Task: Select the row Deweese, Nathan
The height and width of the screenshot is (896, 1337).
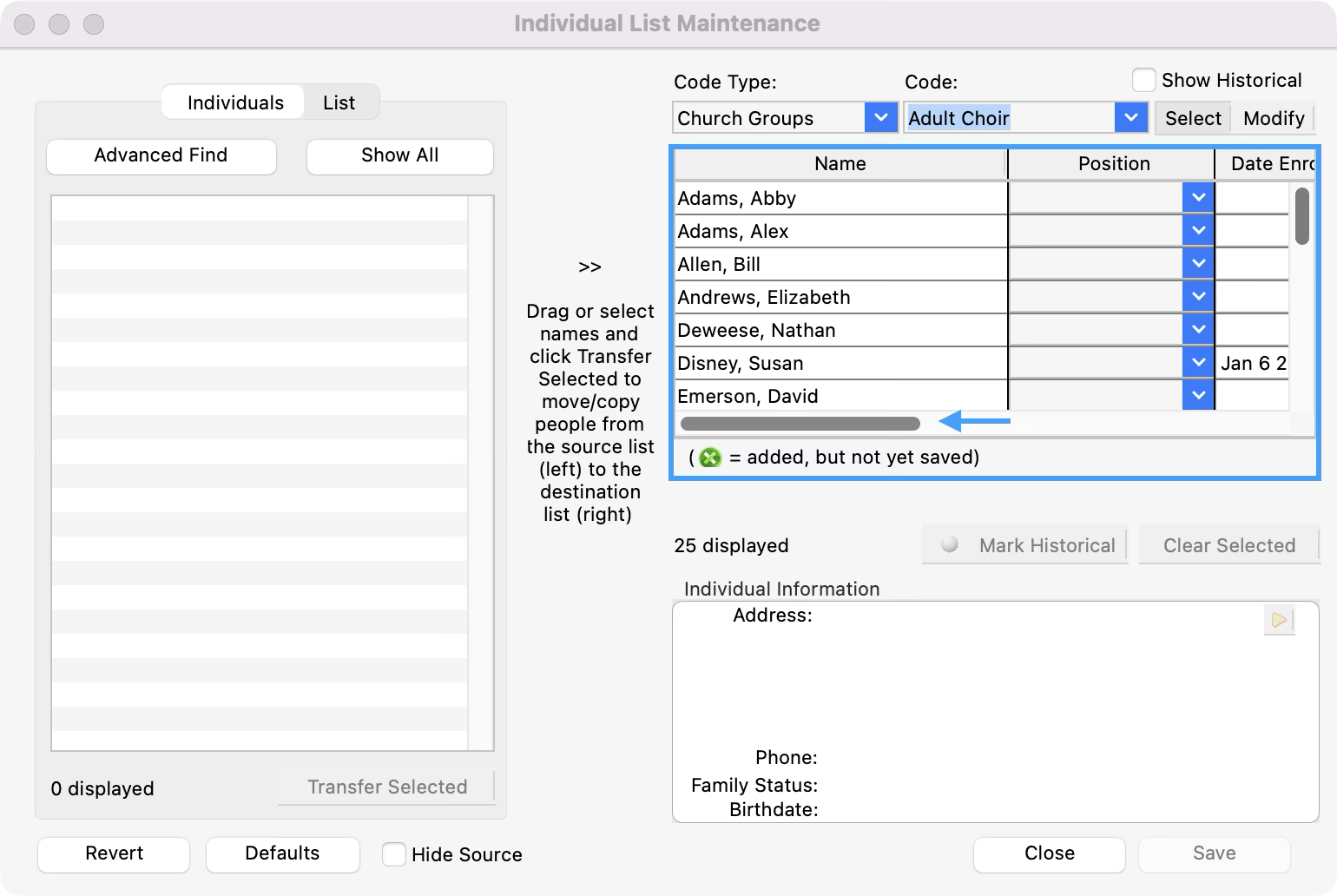Action: pos(840,330)
